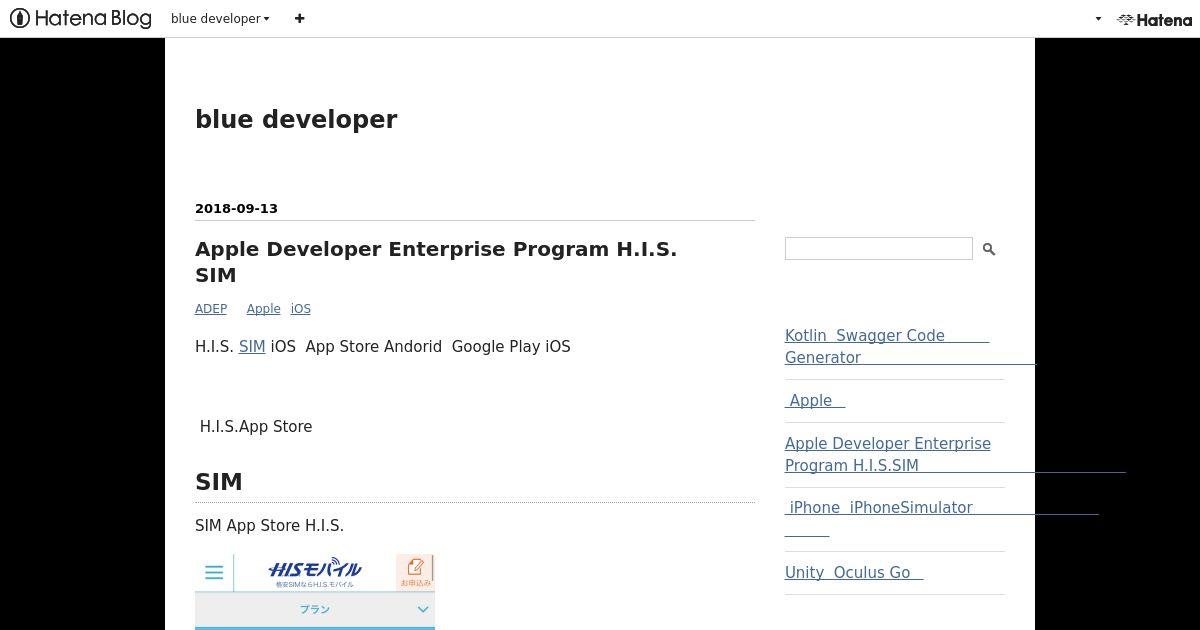Open Apple Developer Enterprise Program H.I.S.SIM sidebar link
Screen dimensions: 1200x630
888,454
